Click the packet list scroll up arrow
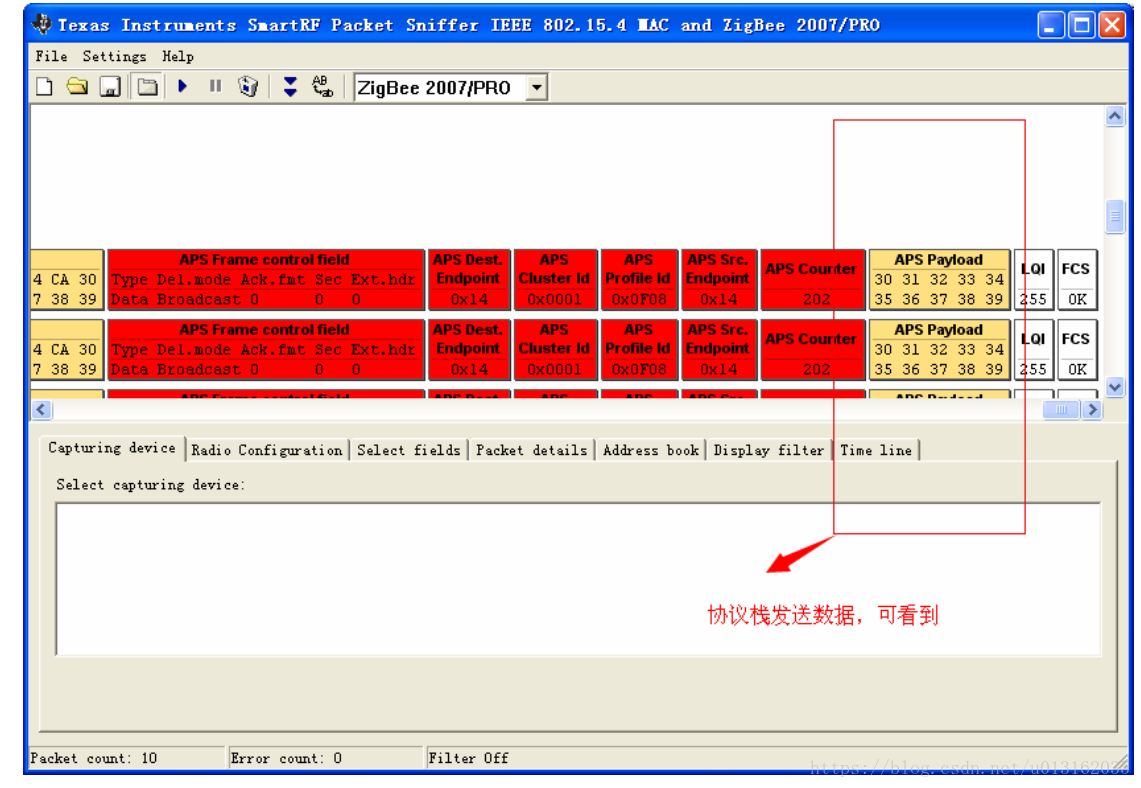The image size is (1141, 788). tap(1114, 116)
